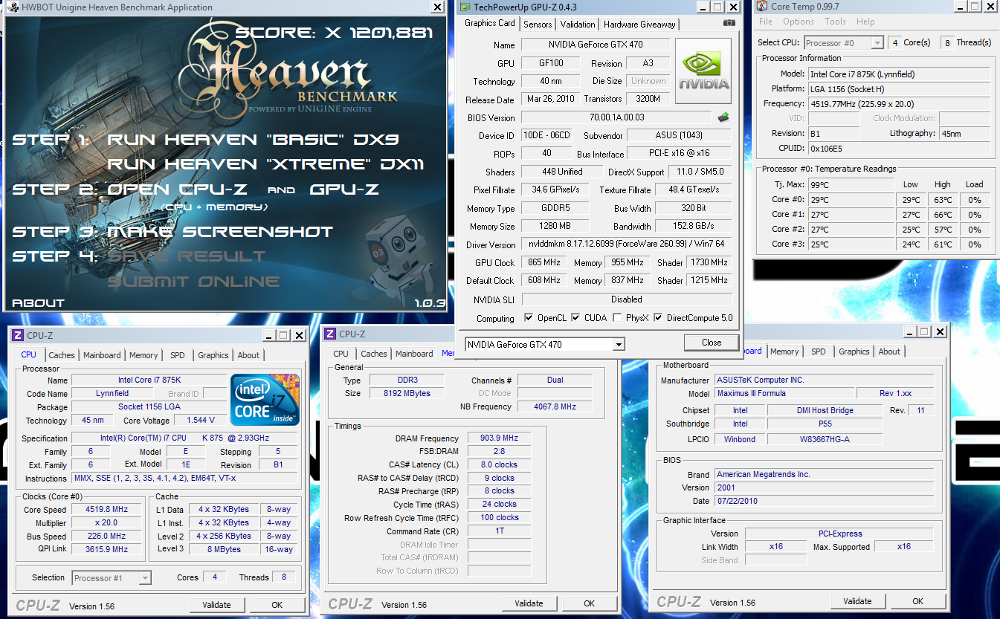Click the DRAM Frequency value 903.9 MHz

tap(499, 438)
